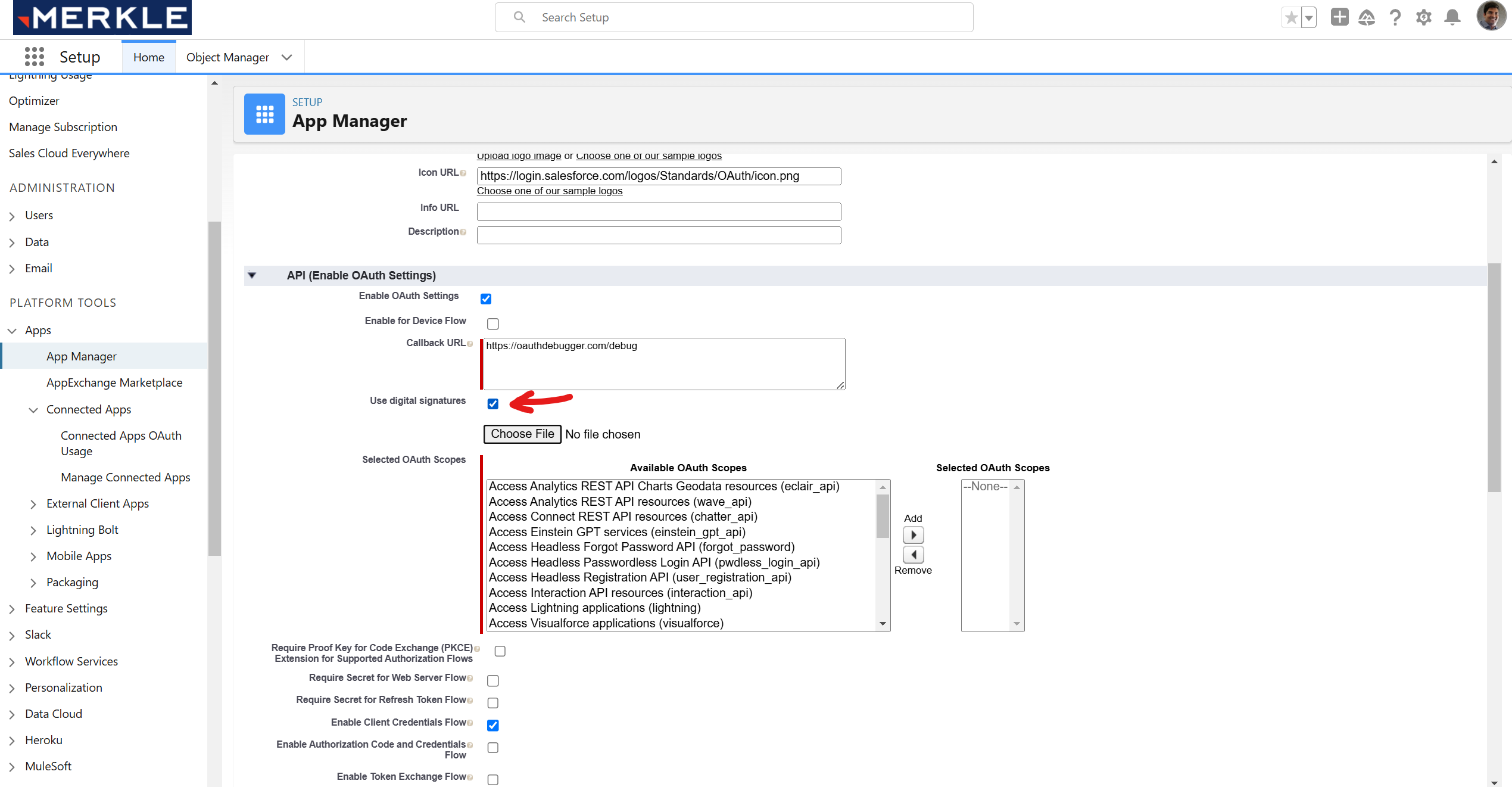Check Enable Token Exchange Flow checkbox
The image size is (1512, 787).
493,780
